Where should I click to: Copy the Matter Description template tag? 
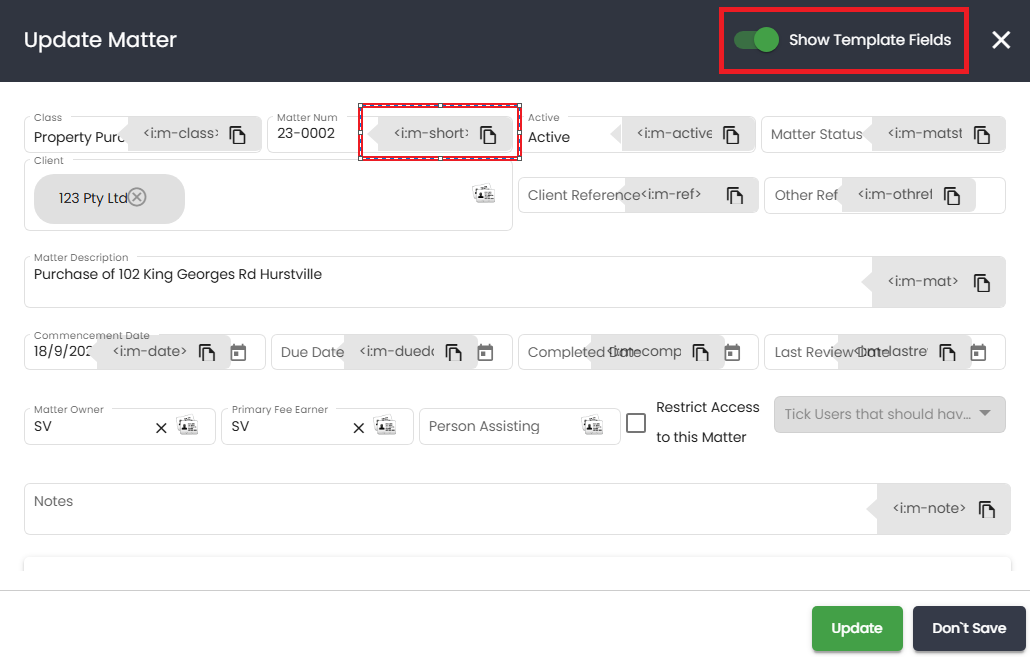tap(982, 283)
